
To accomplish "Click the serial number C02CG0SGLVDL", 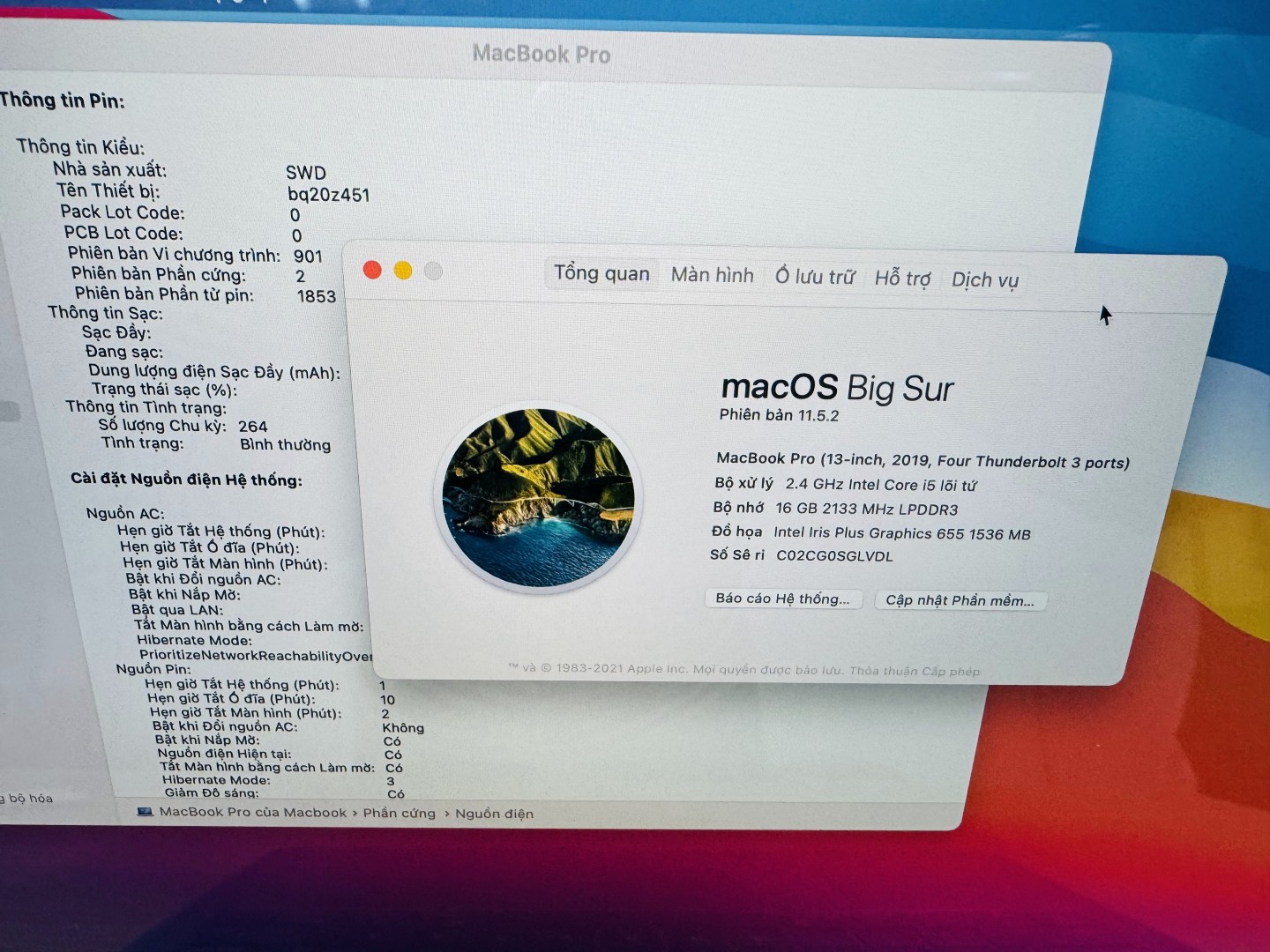I will (x=834, y=556).
